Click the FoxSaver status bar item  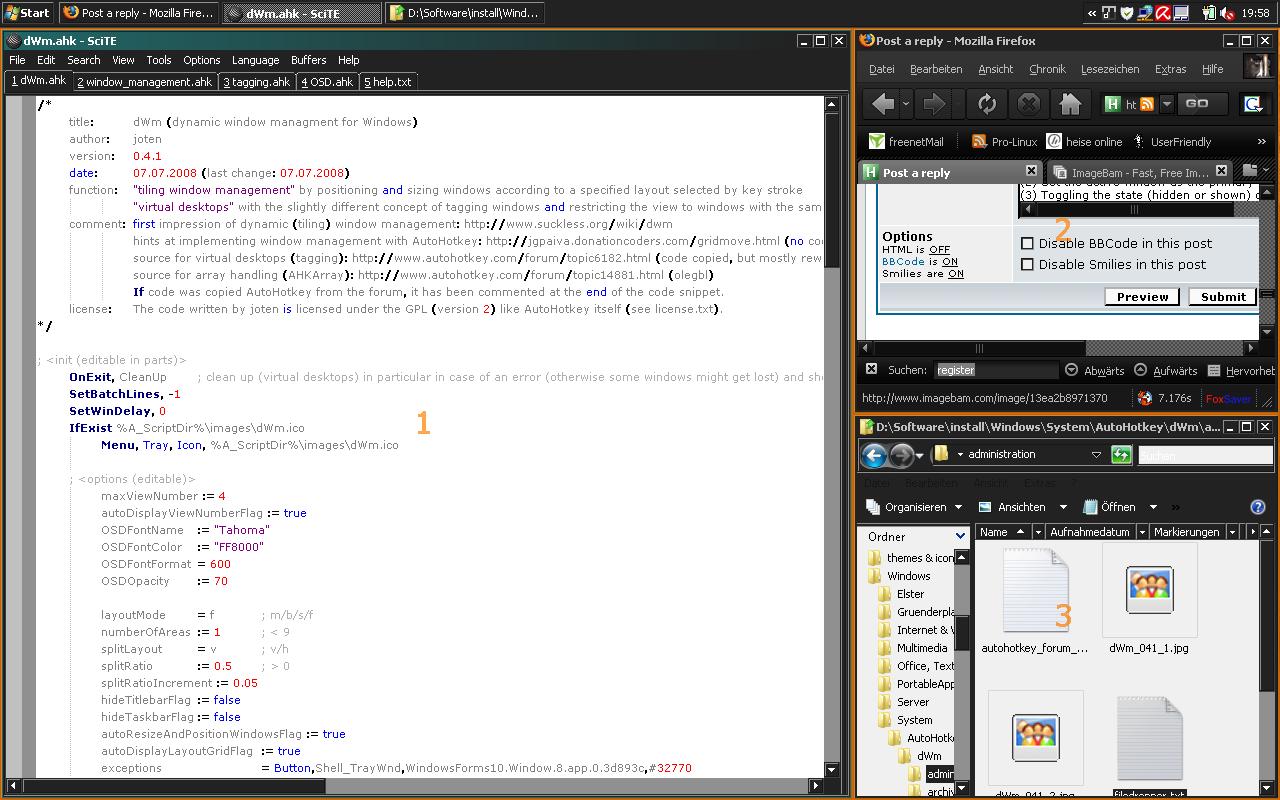click(x=1228, y=398)
